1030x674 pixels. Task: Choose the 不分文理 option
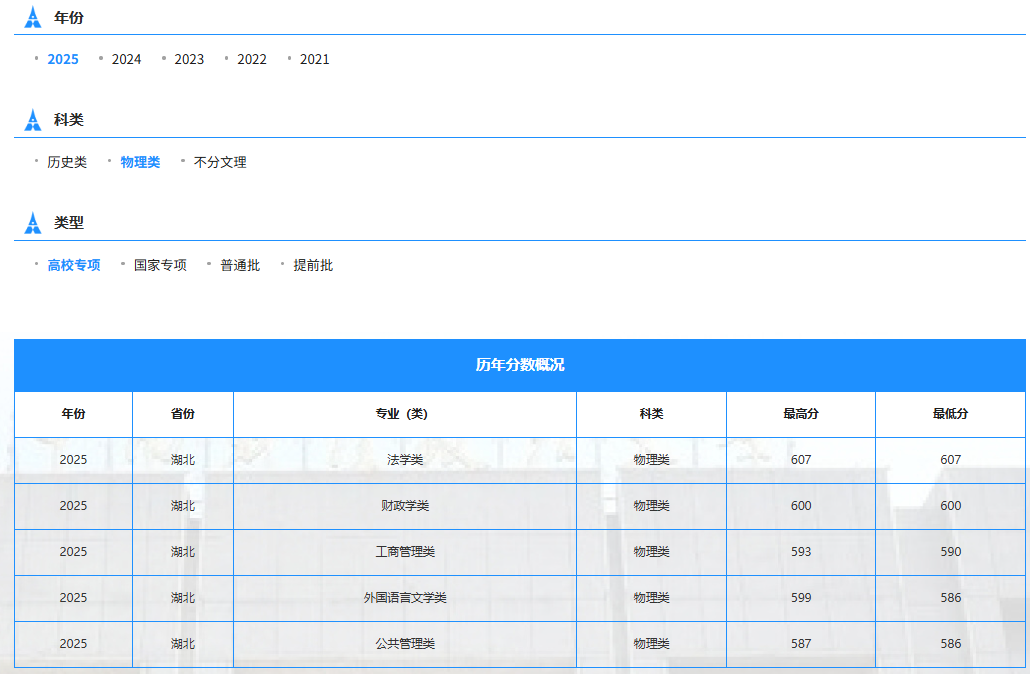(x=220, y=162)
